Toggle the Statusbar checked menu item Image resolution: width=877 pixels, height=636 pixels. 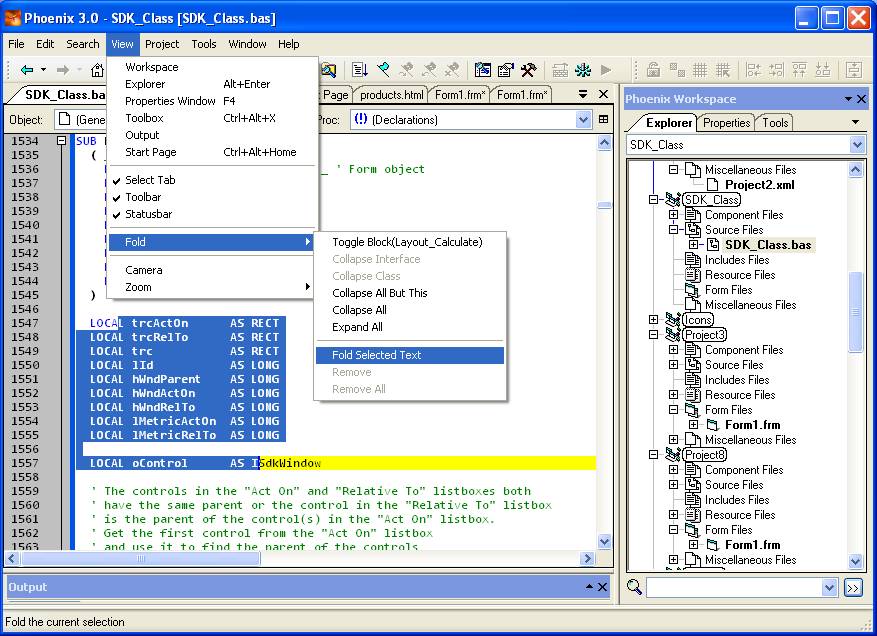(213, 214)
